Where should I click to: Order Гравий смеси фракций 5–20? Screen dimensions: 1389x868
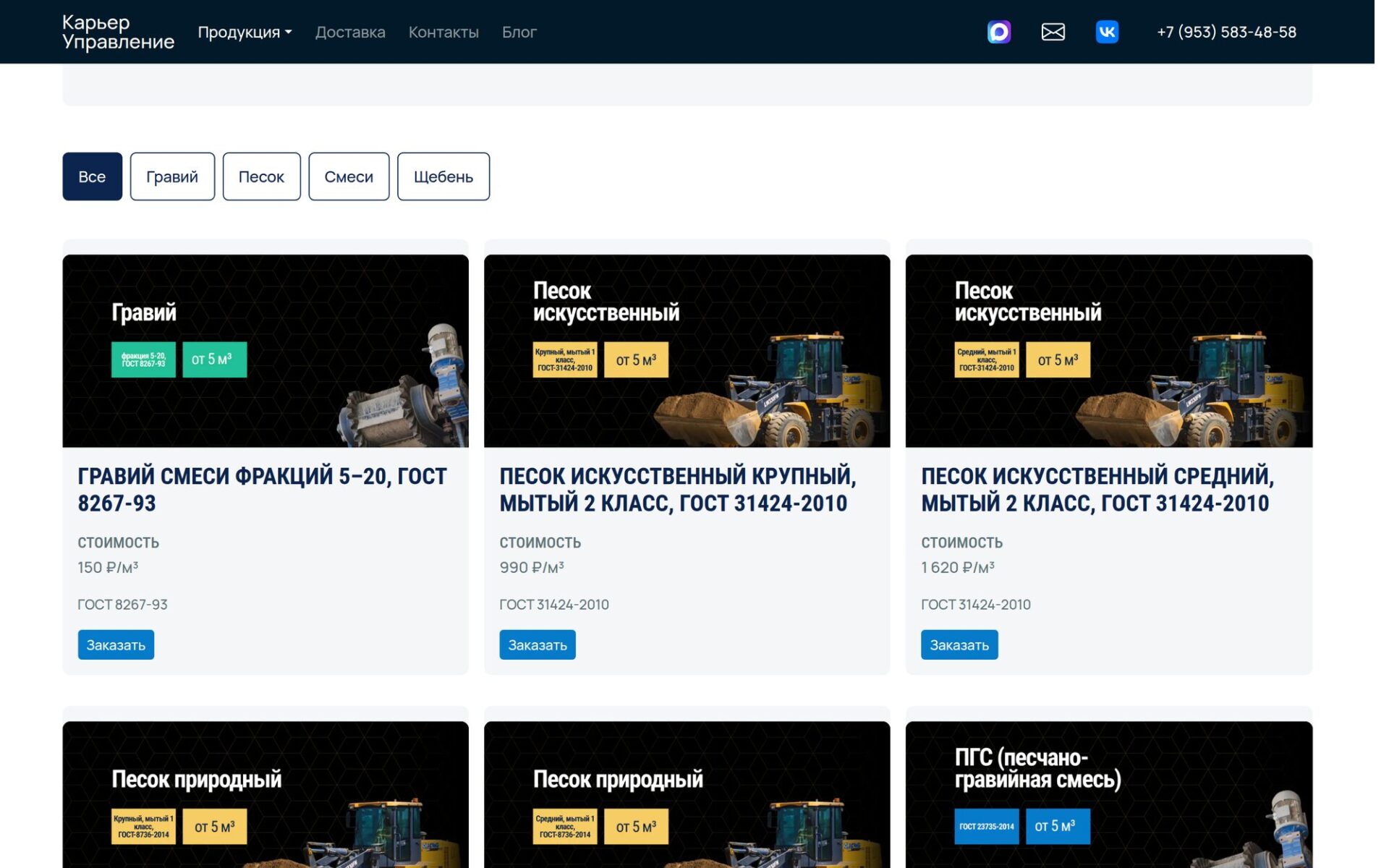(x=116, y=644)
